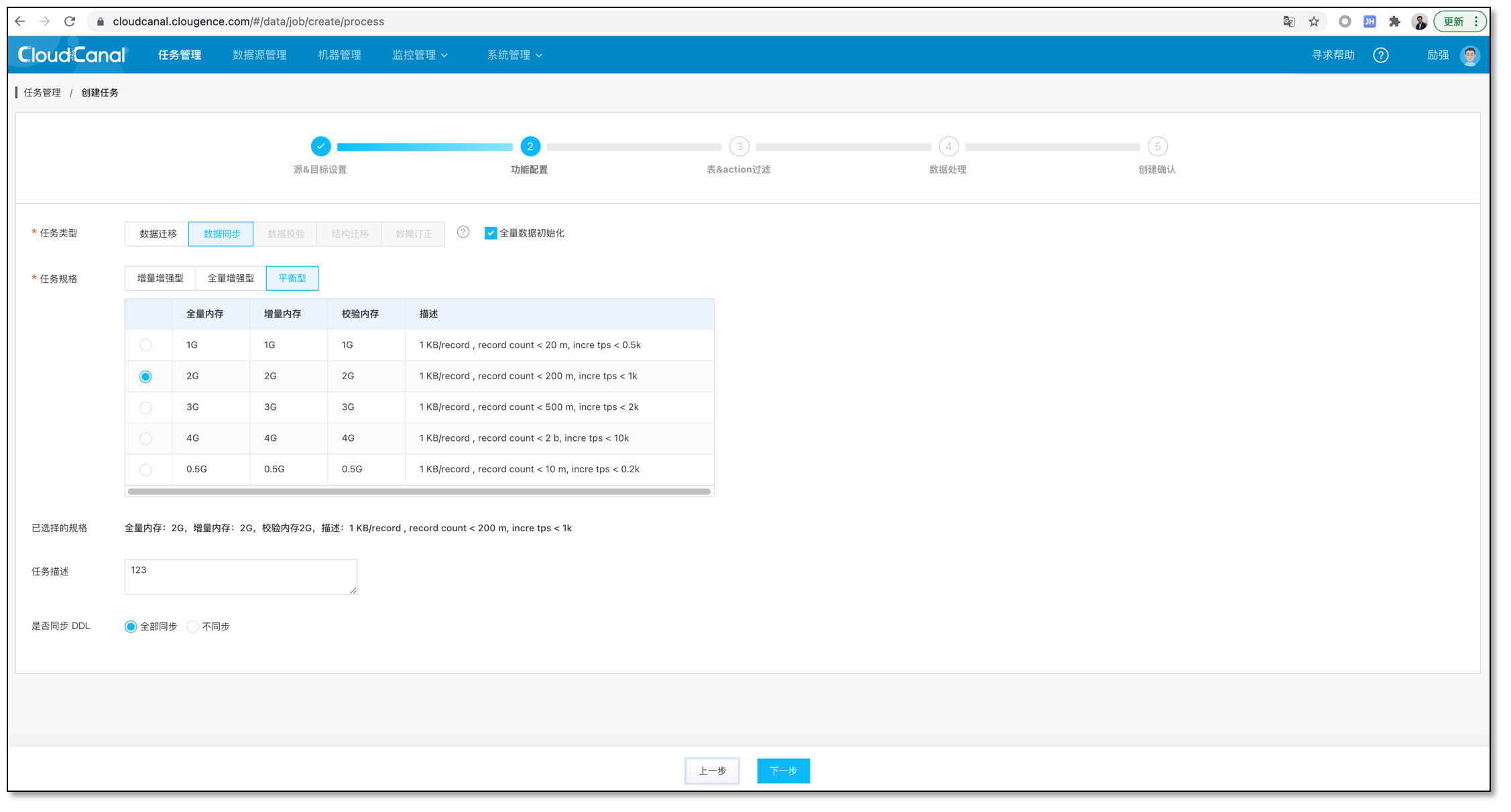
Task: Open user avatar in top-right header
Action: point(1469,55)
